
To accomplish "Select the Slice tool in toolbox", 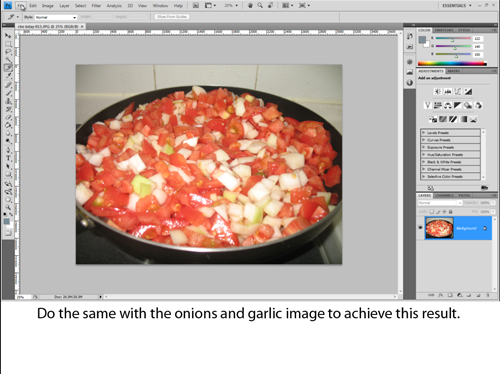I will (x=8, y=68).
